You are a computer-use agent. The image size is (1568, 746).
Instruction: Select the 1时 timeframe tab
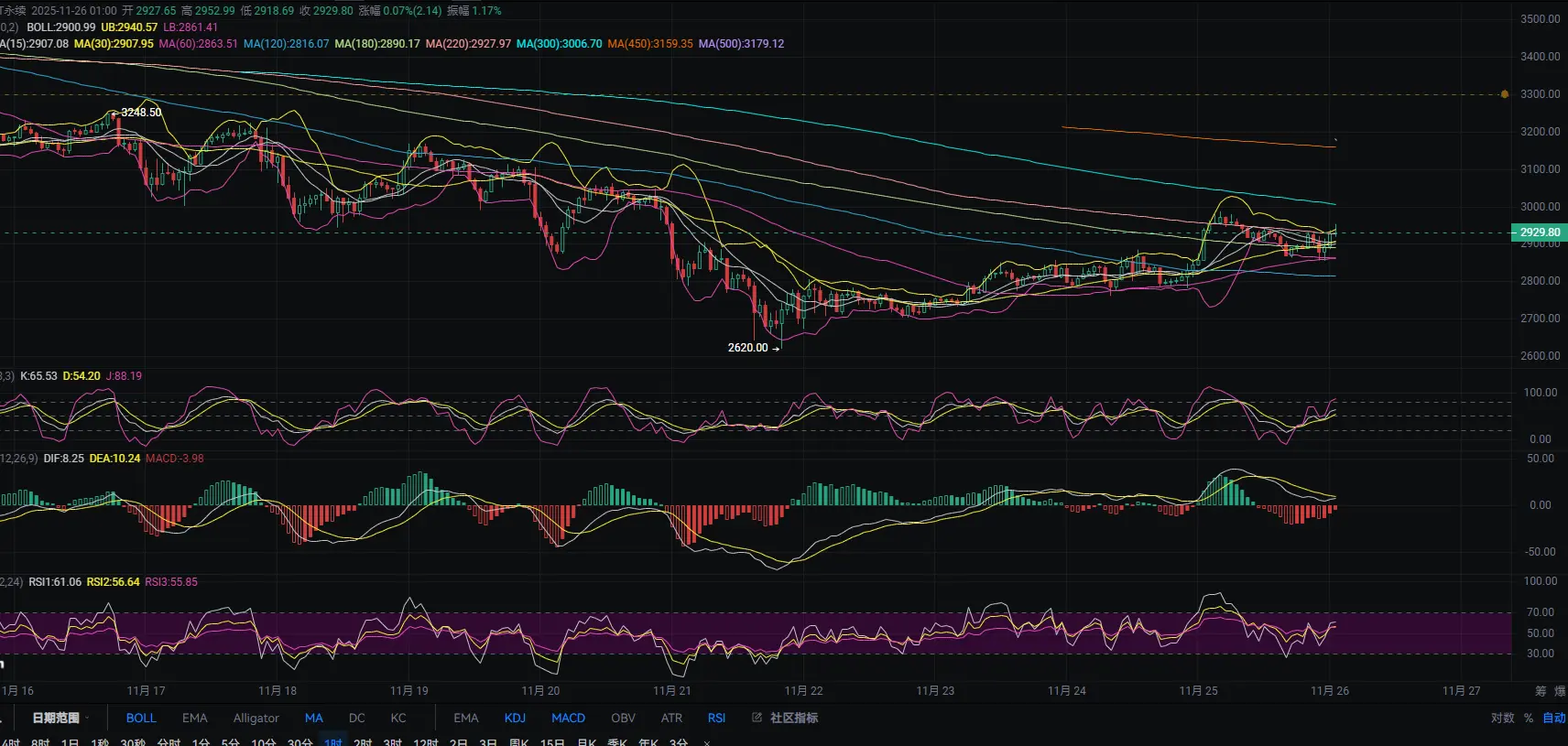pyautogui.click(x=332, y=742)
